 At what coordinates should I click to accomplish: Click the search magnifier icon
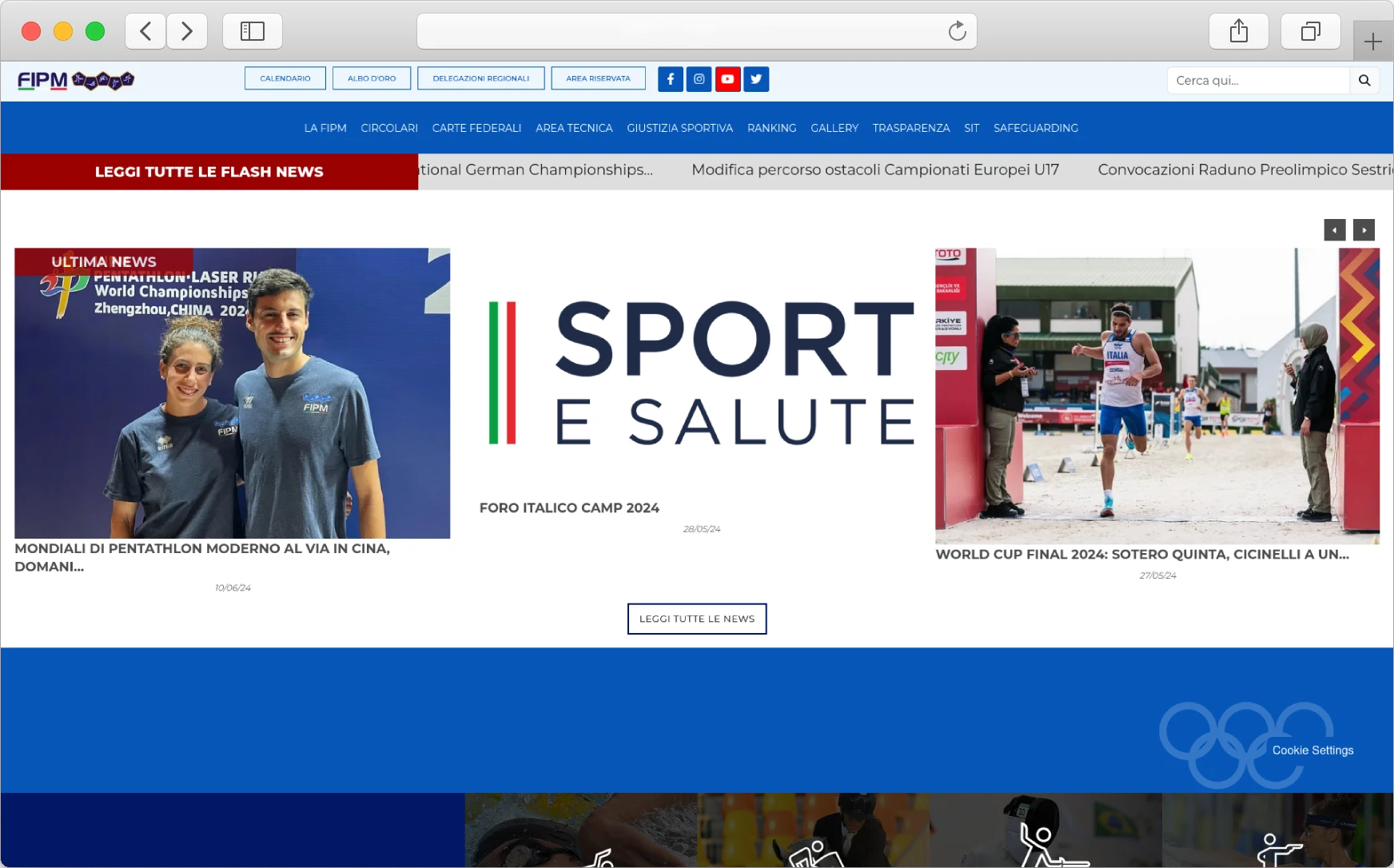(1364, 80)
